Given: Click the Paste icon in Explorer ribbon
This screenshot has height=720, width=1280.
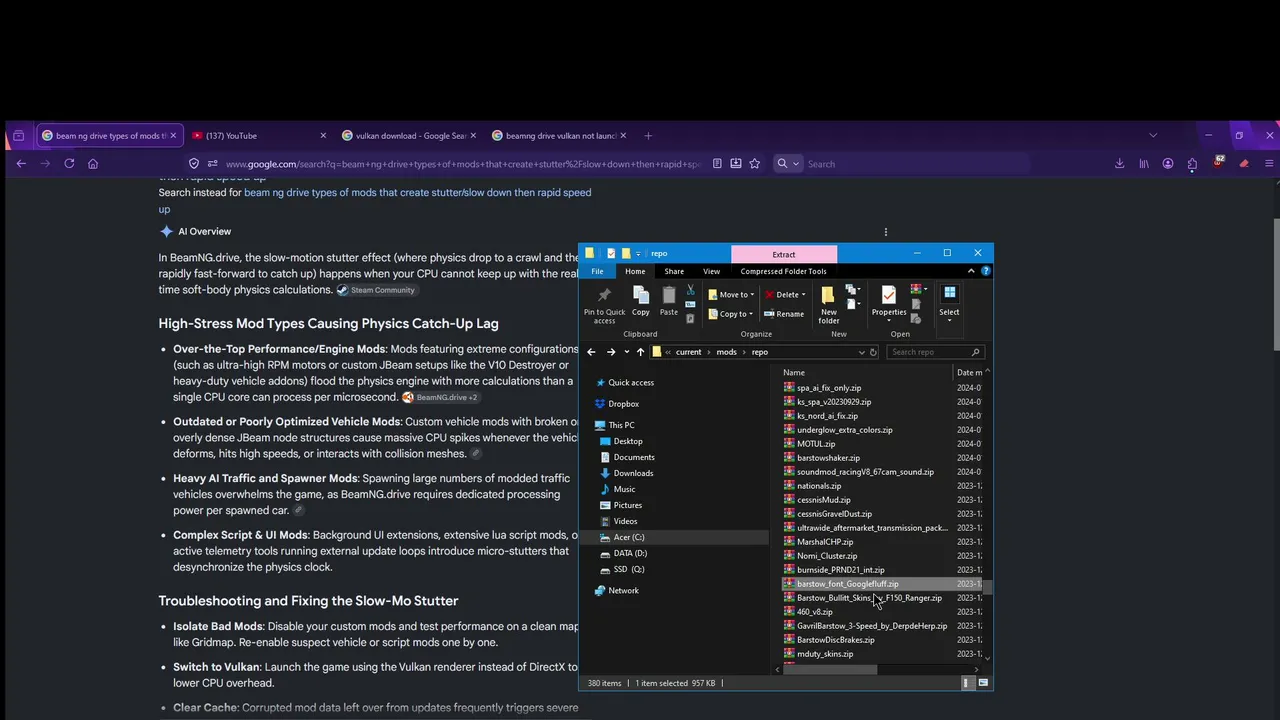Looking at the screenshot, I should tap(669, 301).
